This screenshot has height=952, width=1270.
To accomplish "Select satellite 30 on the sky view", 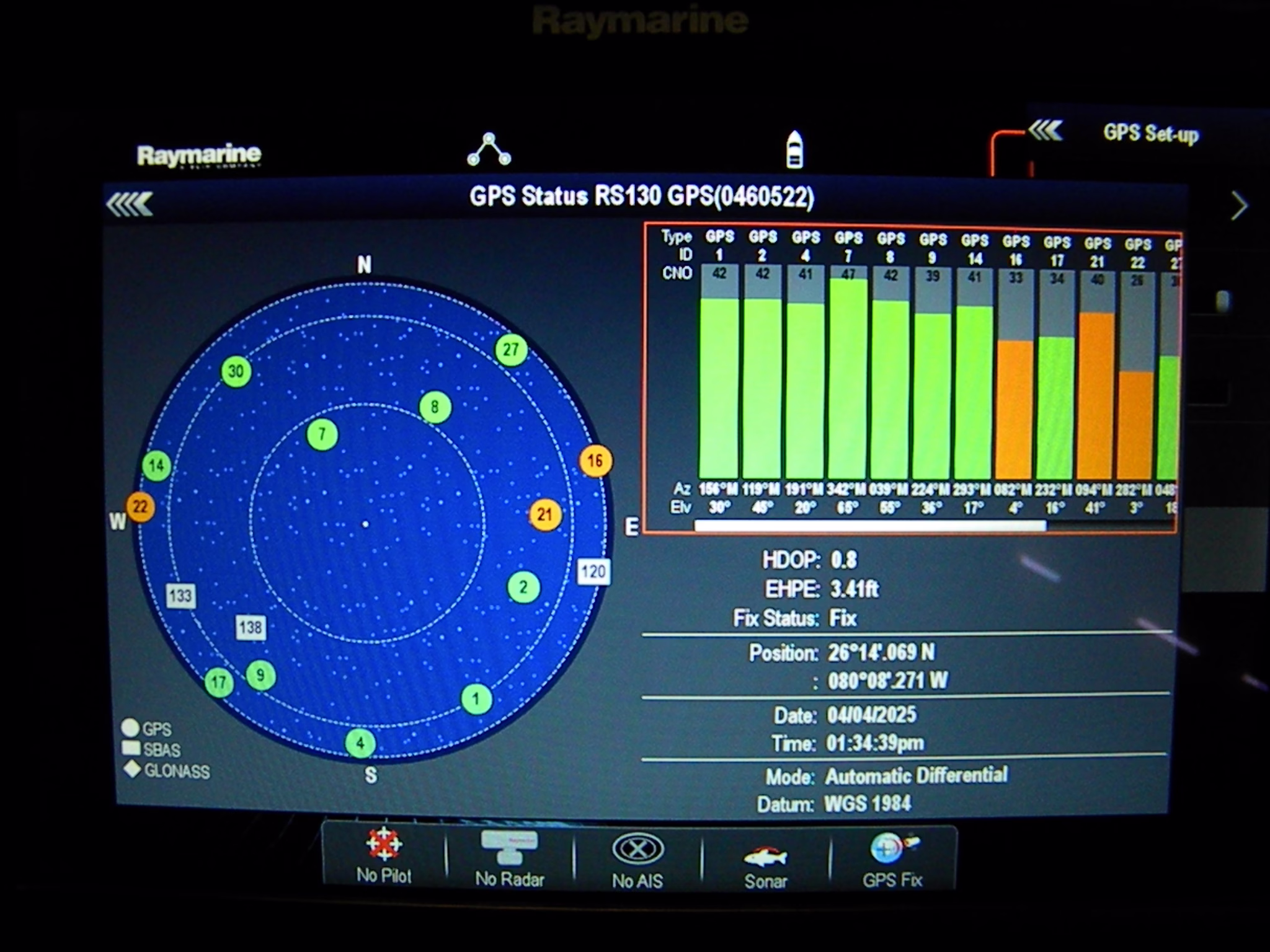I will coord(236,372).
